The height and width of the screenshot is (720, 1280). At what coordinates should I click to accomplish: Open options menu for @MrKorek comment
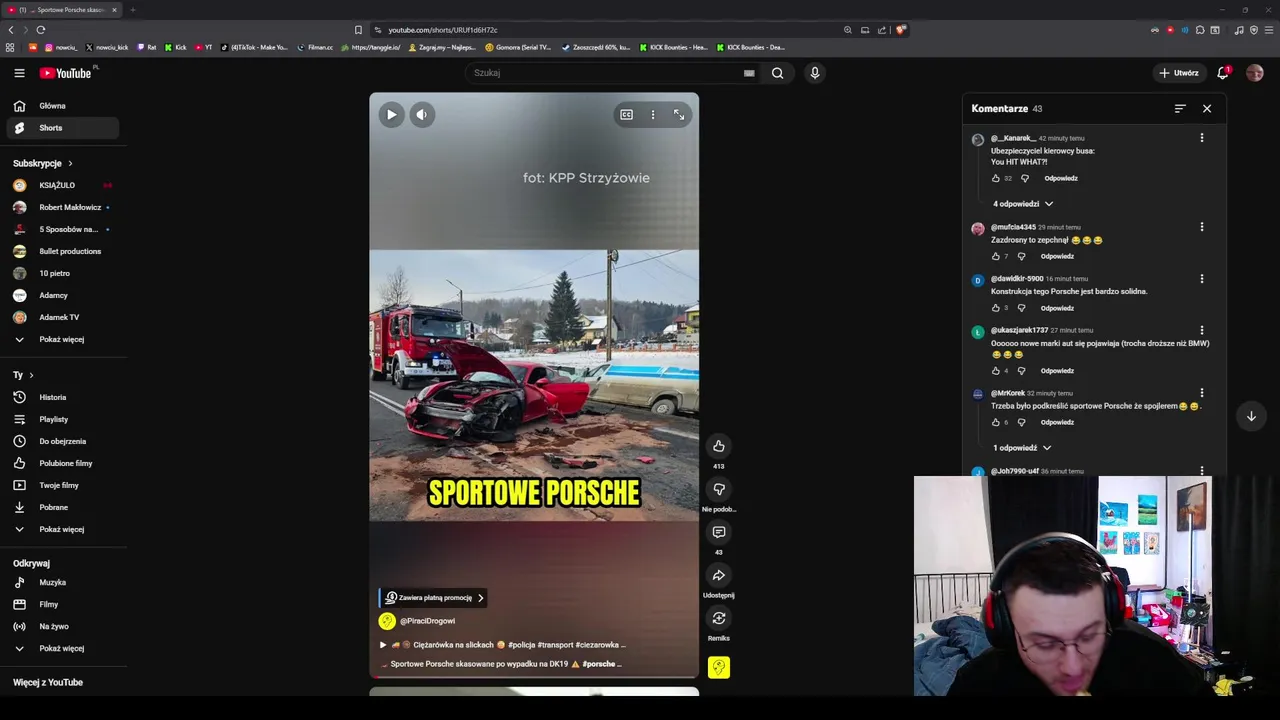point(1202,393)
